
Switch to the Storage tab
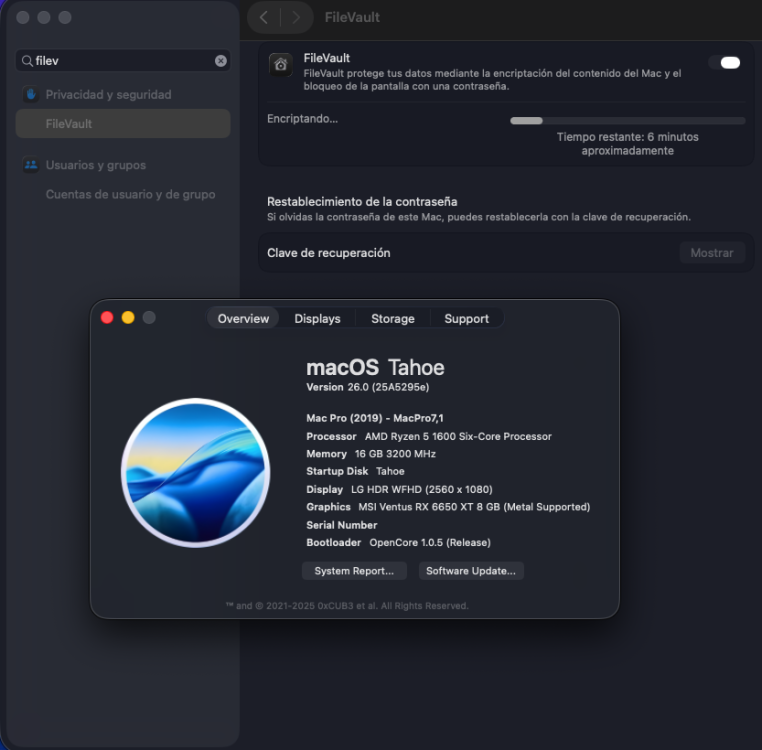tap(393, 318)
